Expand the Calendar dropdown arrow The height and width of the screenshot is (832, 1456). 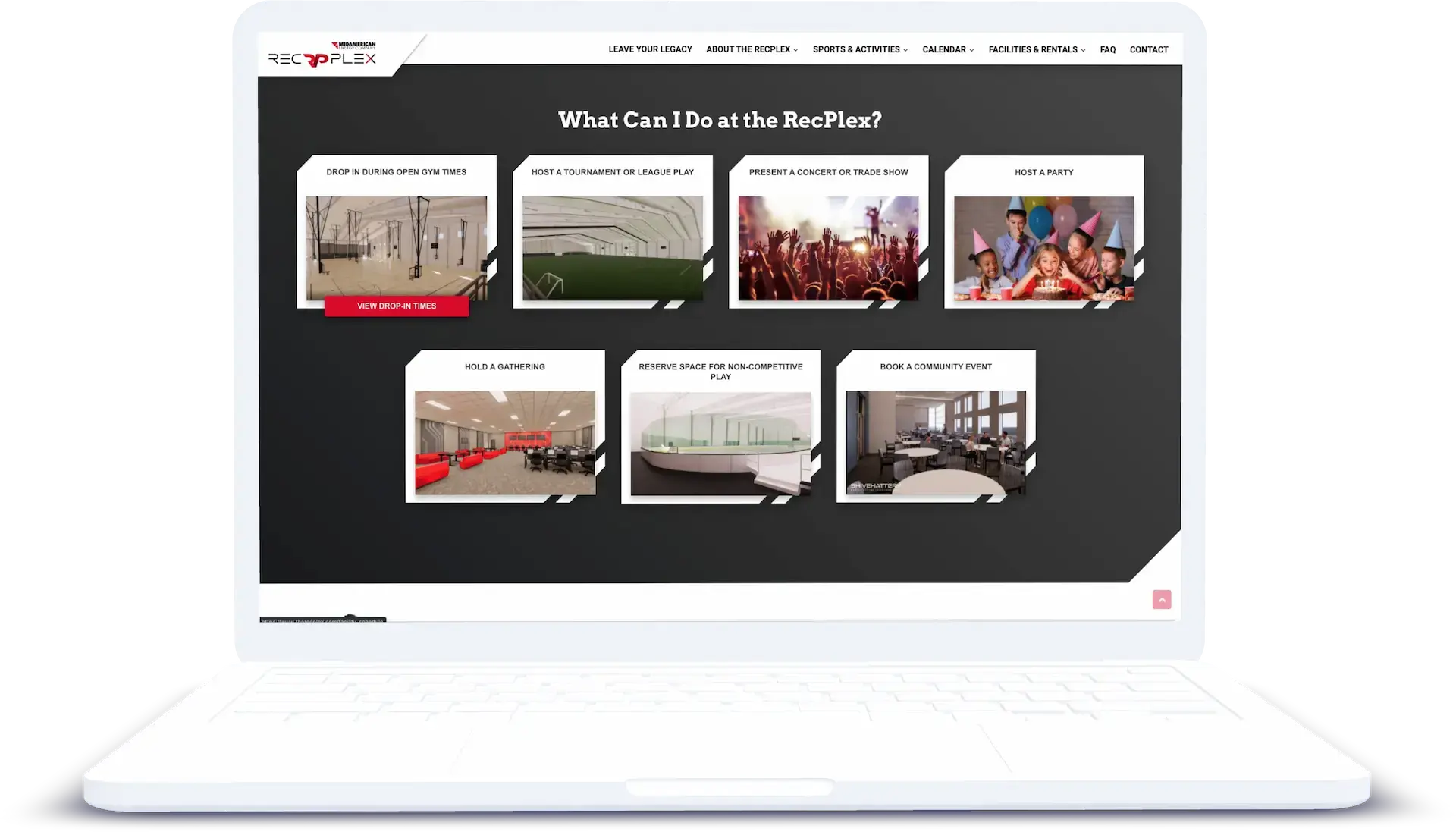click(972, 49)
